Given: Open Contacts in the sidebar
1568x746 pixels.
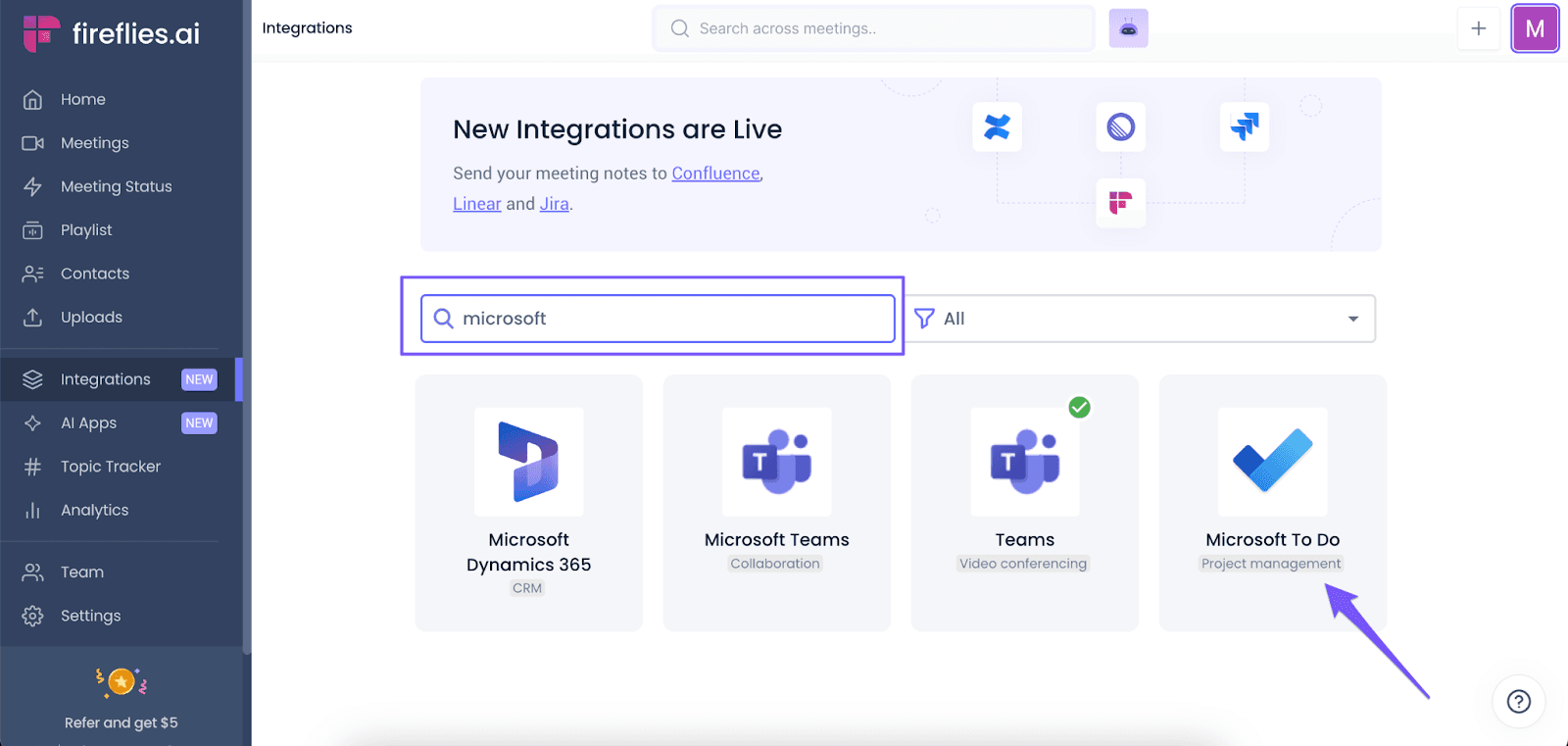Looking at the screenshot, I should coord(94,274).
